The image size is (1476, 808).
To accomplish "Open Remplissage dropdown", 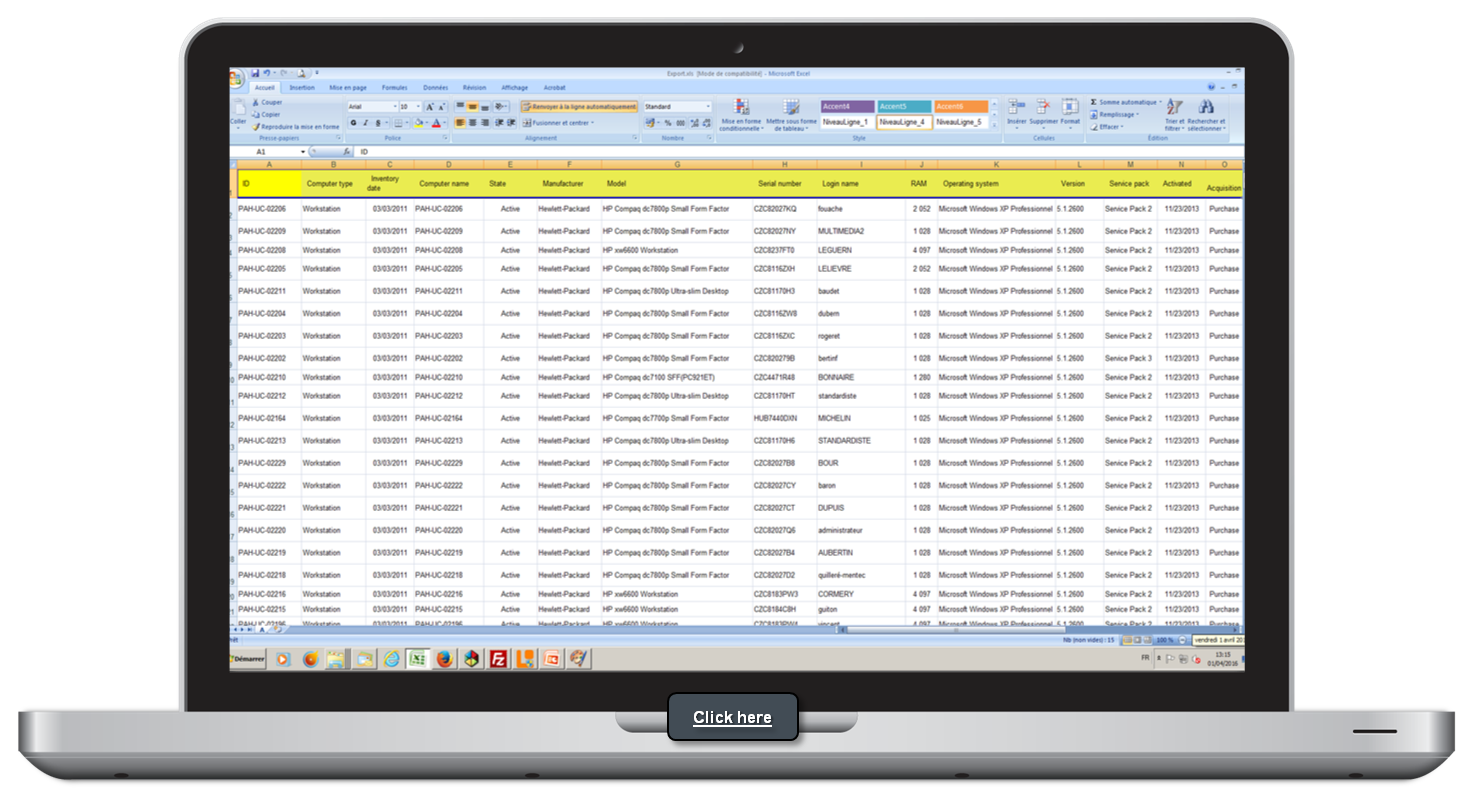I will (x=1115, y=115).
